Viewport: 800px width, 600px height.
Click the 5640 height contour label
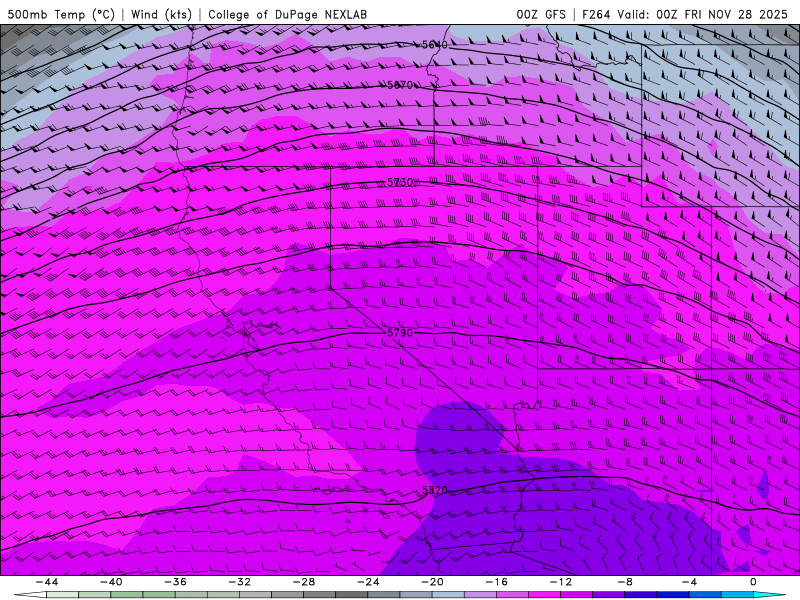pyautogui.click(x=435, y=45)
